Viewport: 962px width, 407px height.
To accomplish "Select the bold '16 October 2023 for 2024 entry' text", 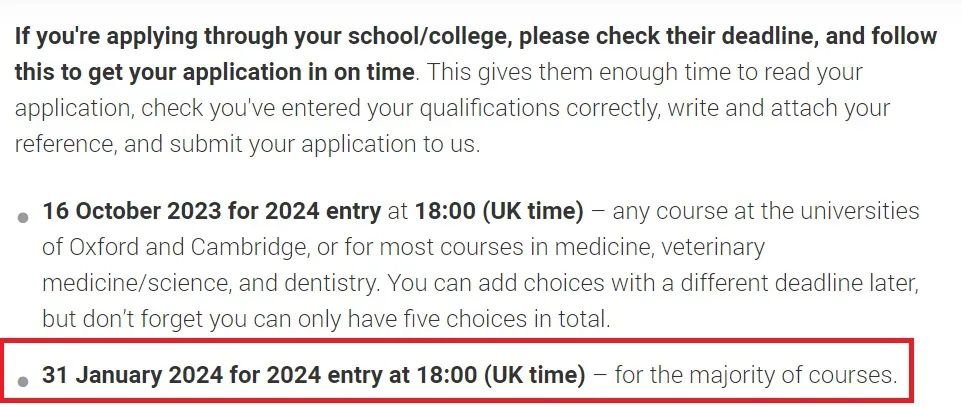I will tap(212, 212).
